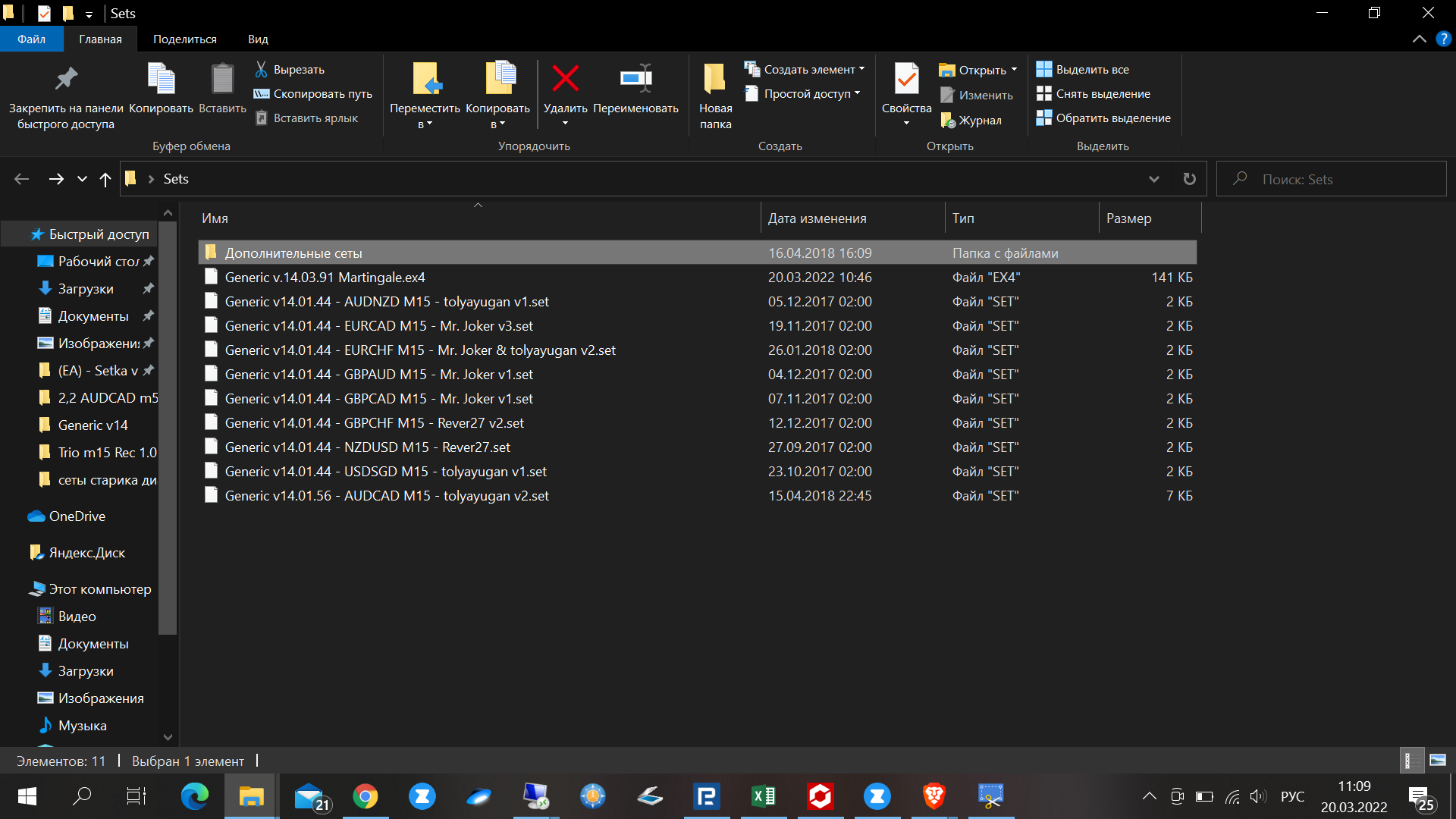Go forward in navigation history

(x=56, y=179)
